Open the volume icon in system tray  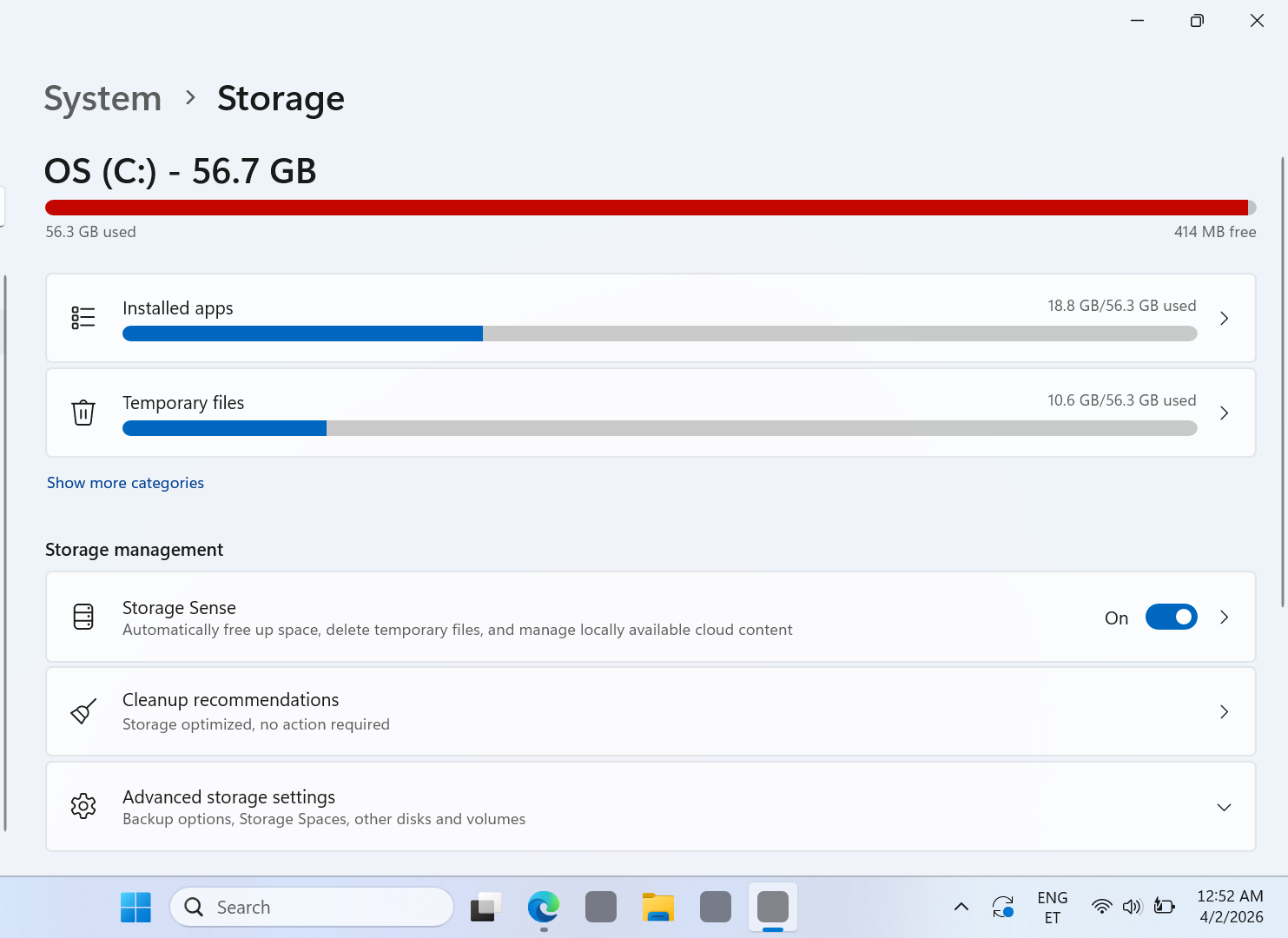(x=1133, y=906)
